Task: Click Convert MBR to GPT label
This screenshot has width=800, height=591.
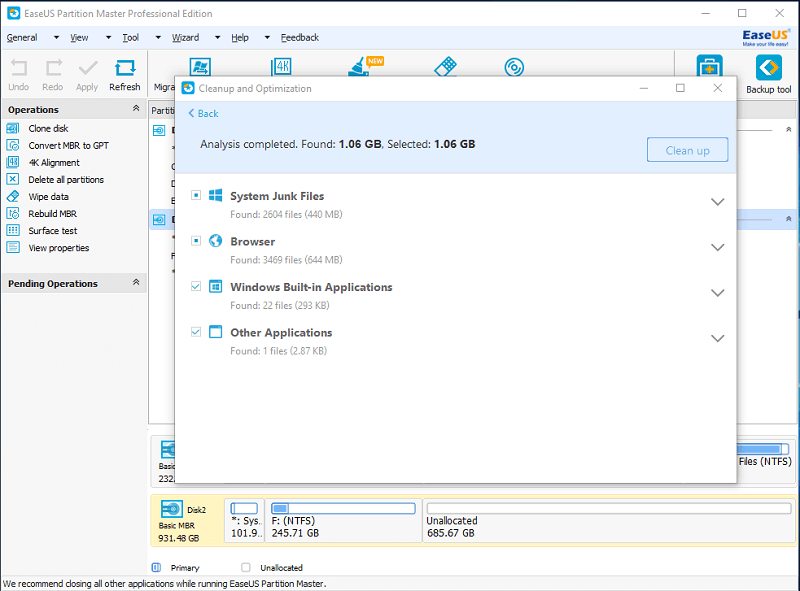Action: click(x=68, y=145)
